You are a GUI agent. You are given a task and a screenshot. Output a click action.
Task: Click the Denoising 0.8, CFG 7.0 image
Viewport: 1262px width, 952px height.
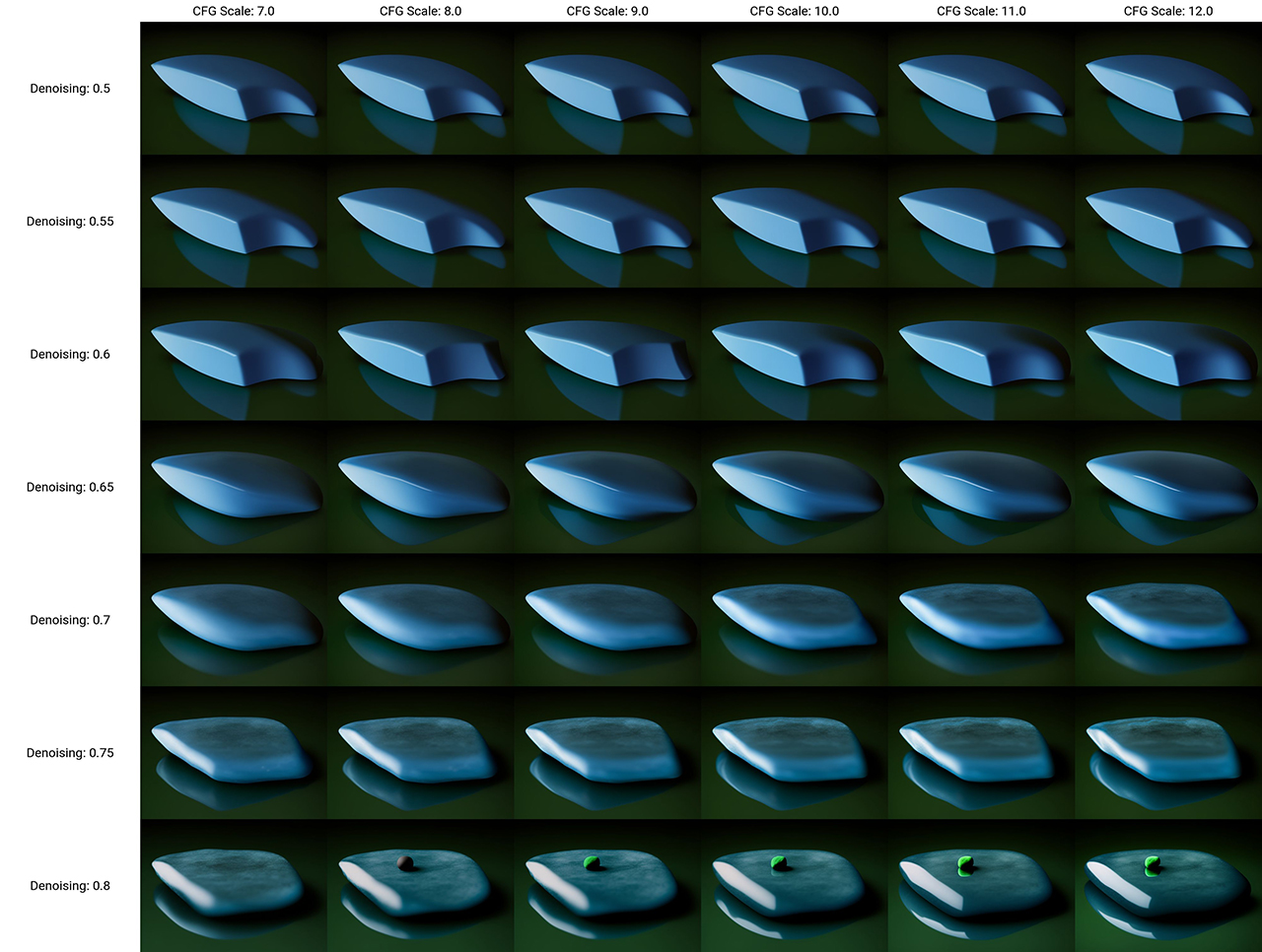[234, 885]
